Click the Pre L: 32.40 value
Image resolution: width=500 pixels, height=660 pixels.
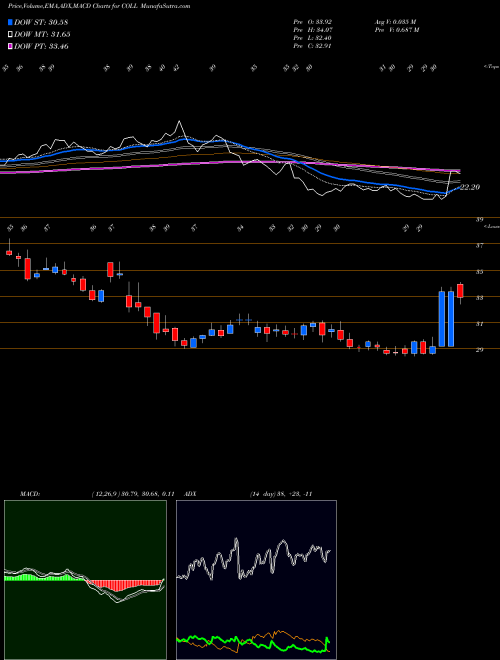(313, 38)
